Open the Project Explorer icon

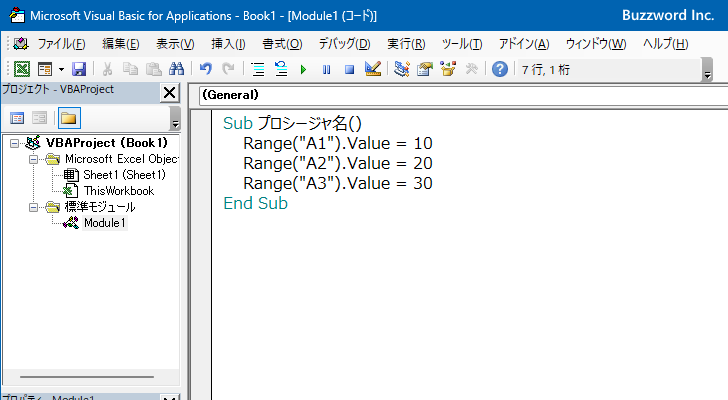tap(402, 69)
